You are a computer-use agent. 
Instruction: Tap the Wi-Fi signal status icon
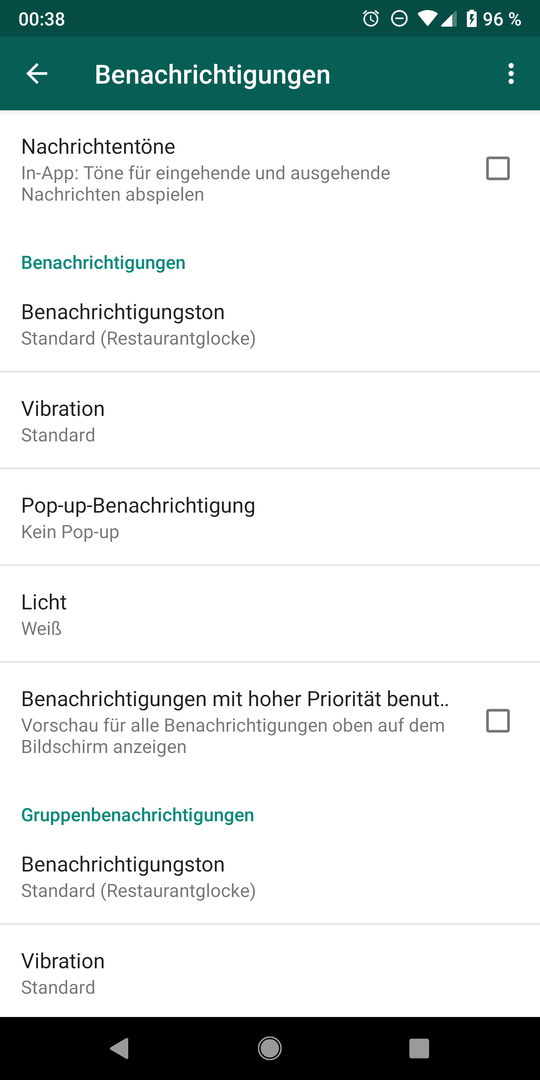point(427,19)
